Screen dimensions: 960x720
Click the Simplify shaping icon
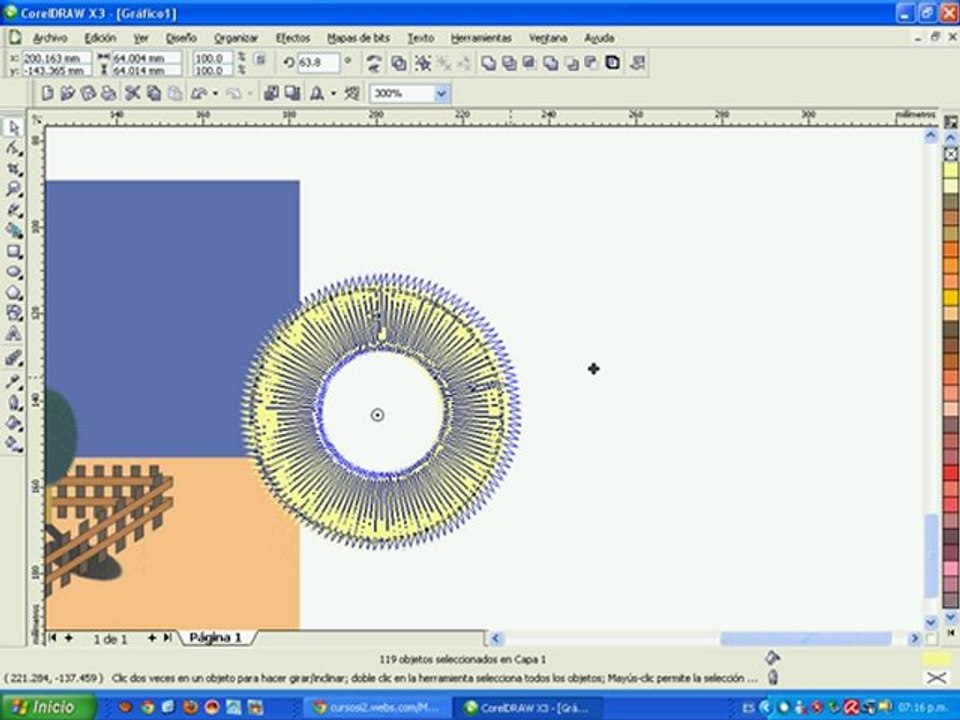pos(550,63)
